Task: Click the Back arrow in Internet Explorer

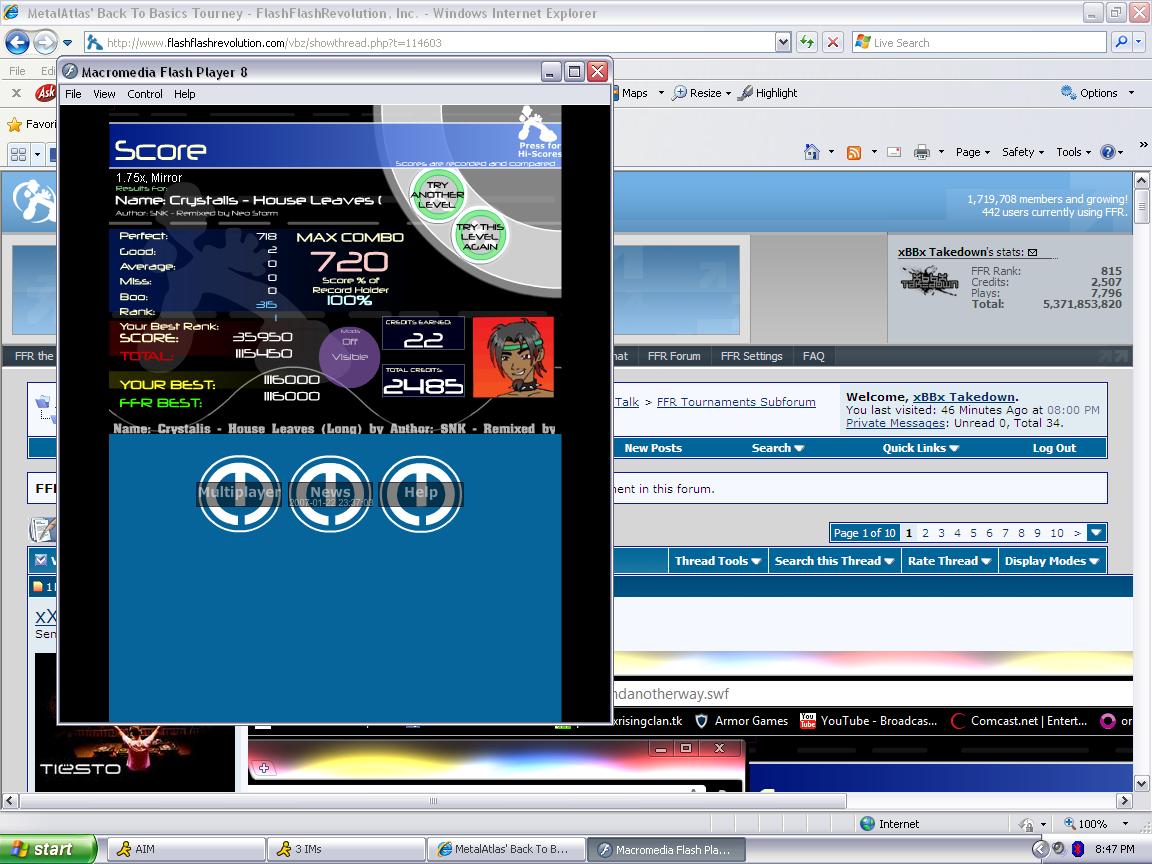Action: click(18, 42)
